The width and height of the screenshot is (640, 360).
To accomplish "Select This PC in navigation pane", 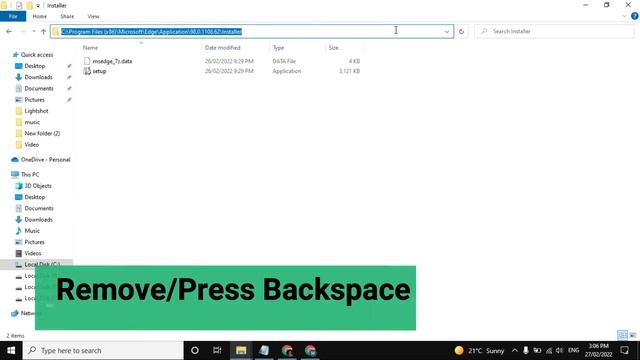I will [x=30, y=175].
